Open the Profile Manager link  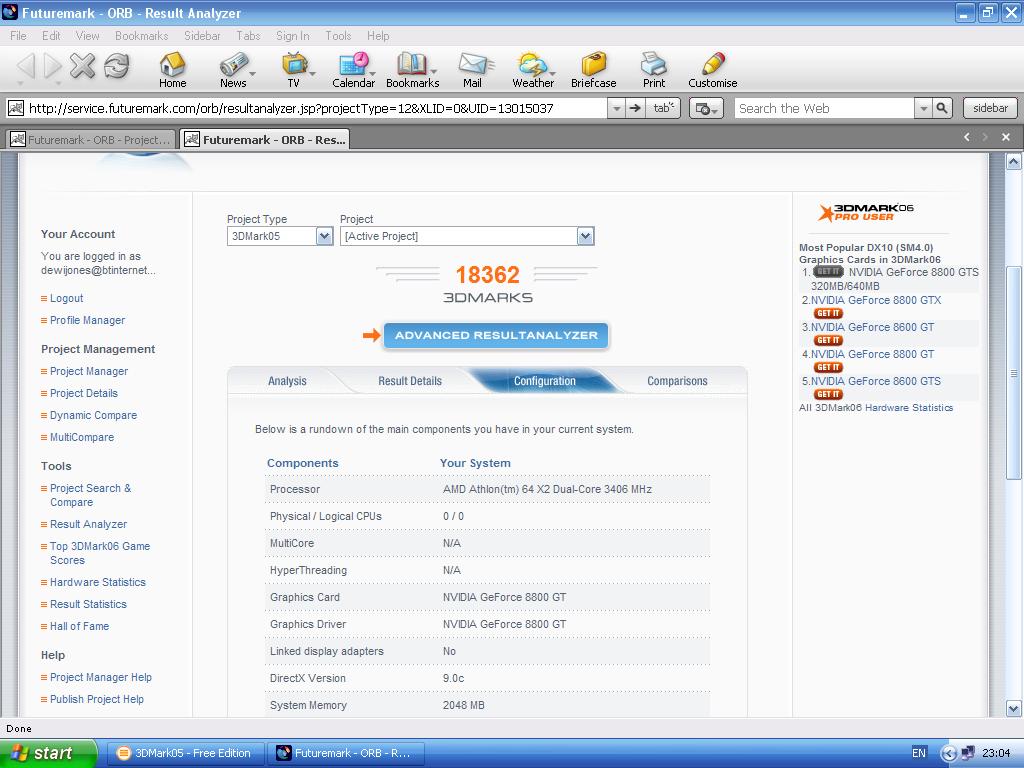[88, 320]
